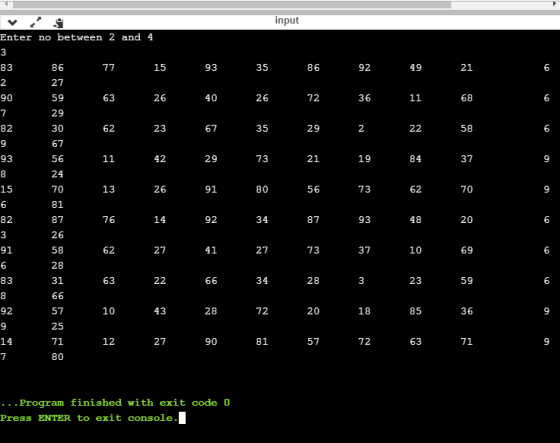Click the value 43 in the output
This screenshot has width=560, height=443.
tap(160, 311)
